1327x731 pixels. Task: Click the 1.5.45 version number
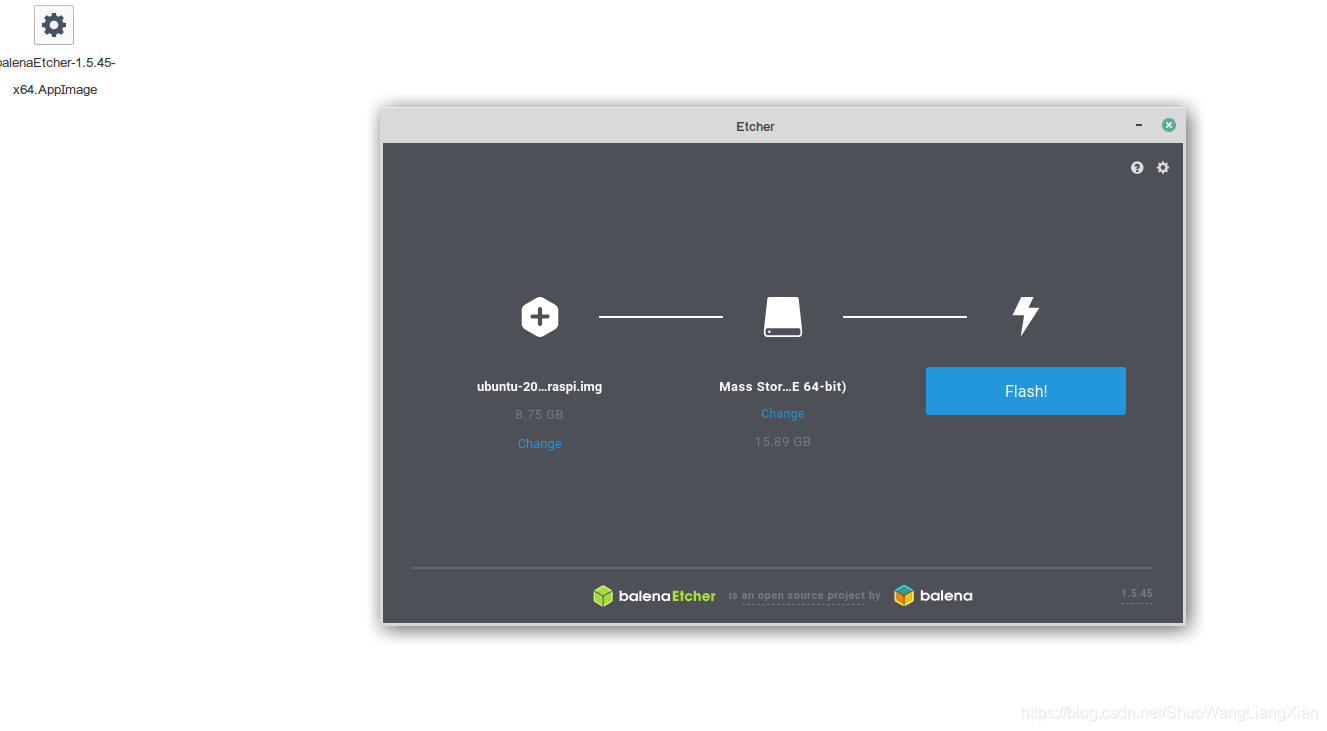click(x=1137, y=594)
